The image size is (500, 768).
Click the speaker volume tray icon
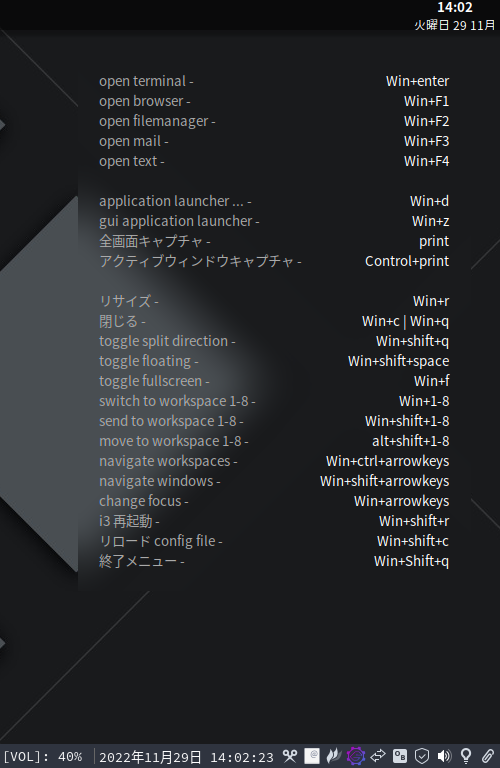click(x=444, y=756)
